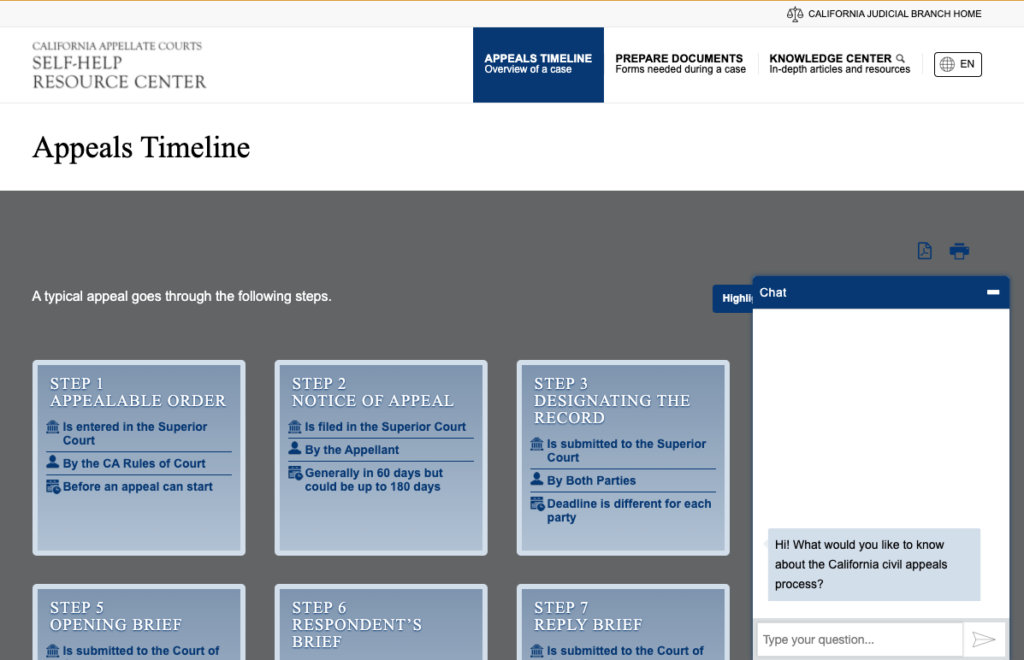Image resolution: width=1024 pixels, height=660 pixels.
Task: Click person icon beside 'By the CA Rules of Court'
Action: [53, 462]
